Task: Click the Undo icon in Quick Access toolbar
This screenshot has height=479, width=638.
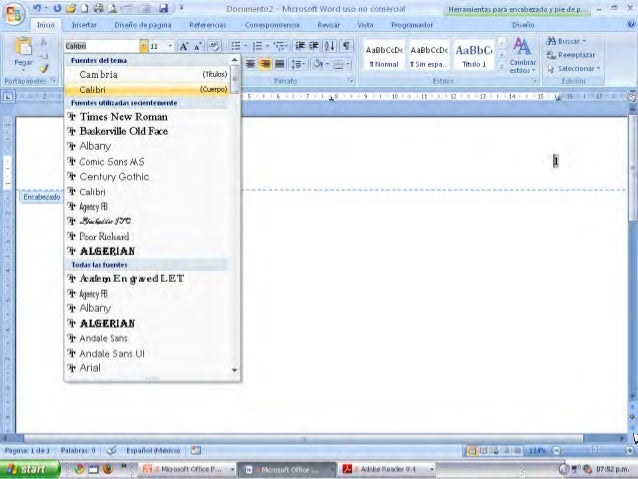Action: (37, 8)
